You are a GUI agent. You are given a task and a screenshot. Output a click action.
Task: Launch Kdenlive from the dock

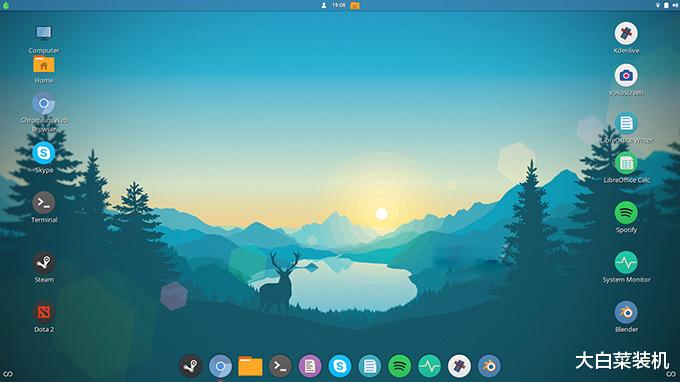[x=459, y=366]
